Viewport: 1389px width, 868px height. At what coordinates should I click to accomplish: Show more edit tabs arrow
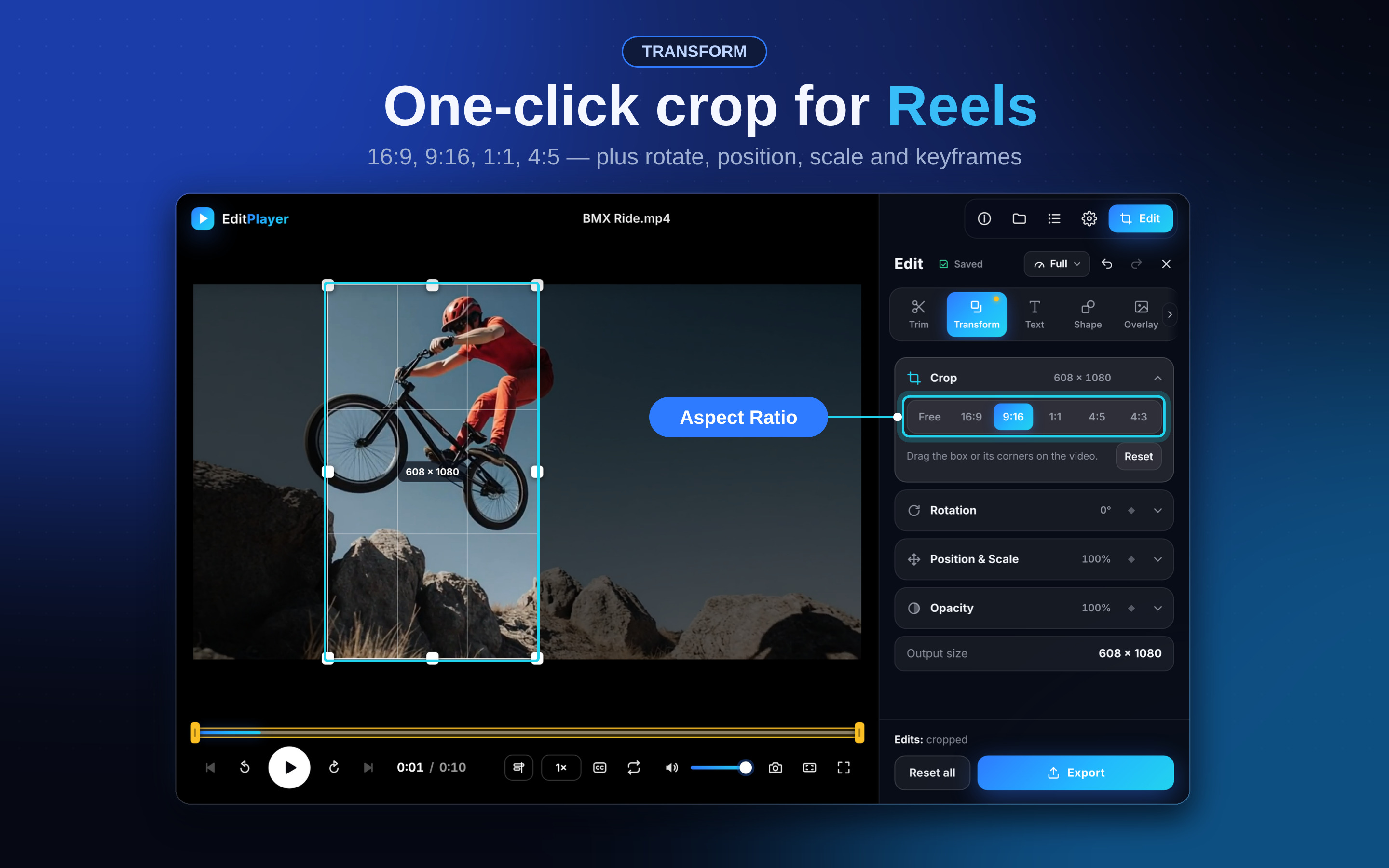1170,314
